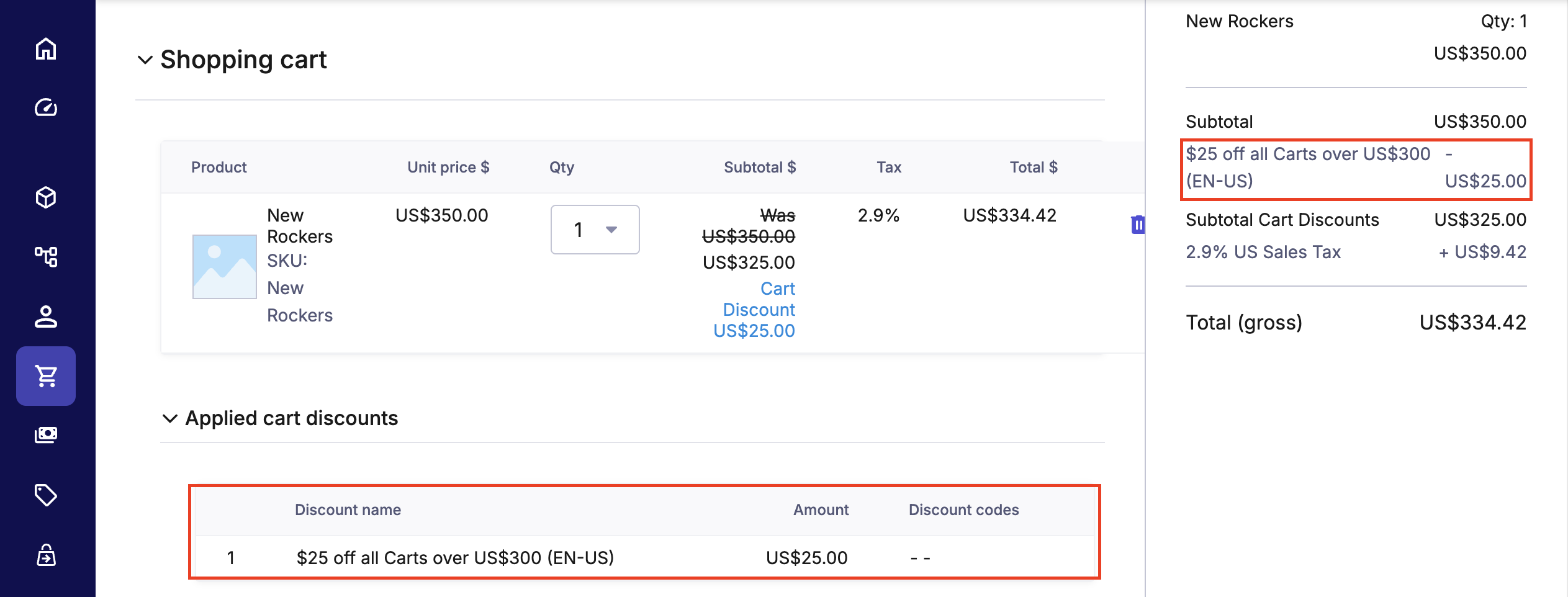This screenshot has height=597, width=1568.
Task: Click the New Rockers product thumbnail
Action: click(x=224, y=267)
